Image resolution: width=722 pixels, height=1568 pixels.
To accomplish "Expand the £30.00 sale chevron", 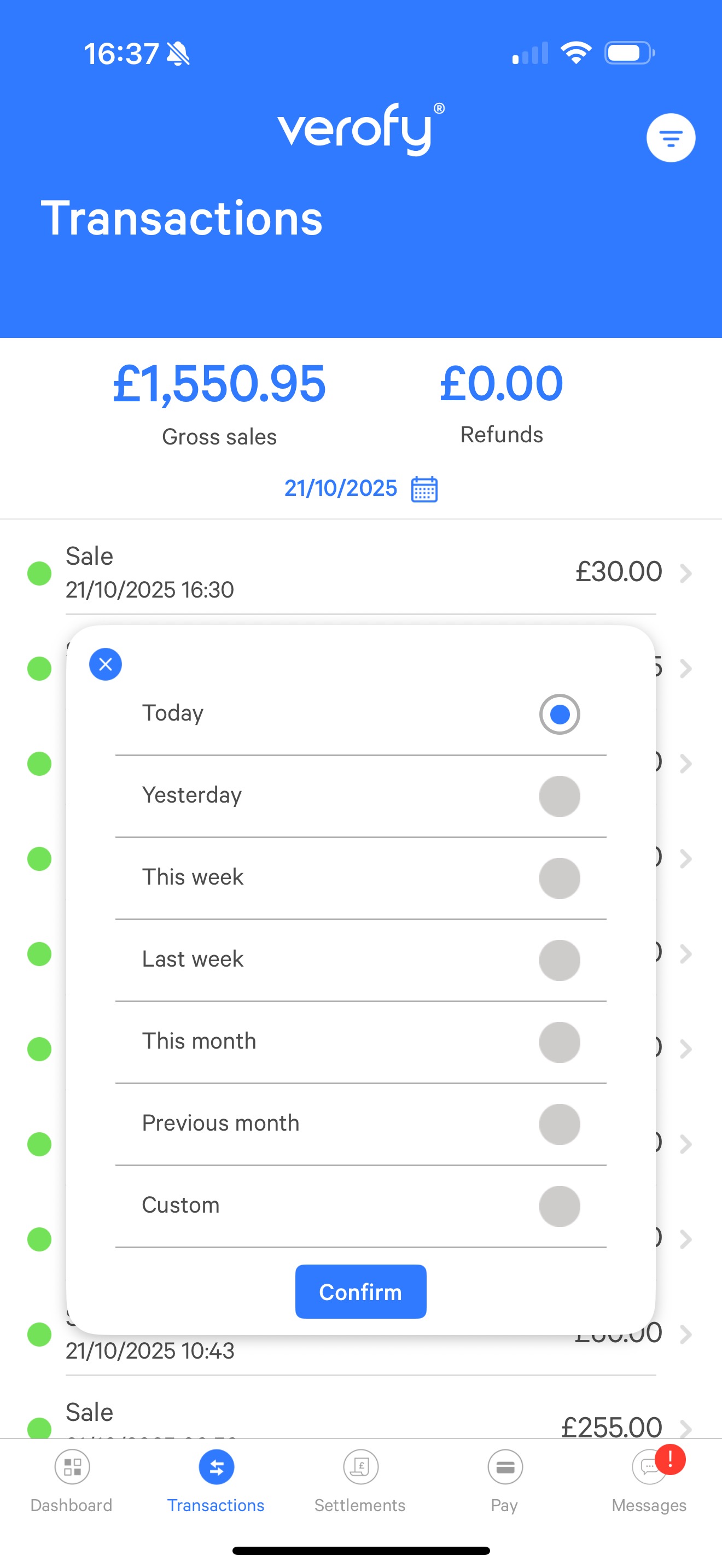I will 686,573.
